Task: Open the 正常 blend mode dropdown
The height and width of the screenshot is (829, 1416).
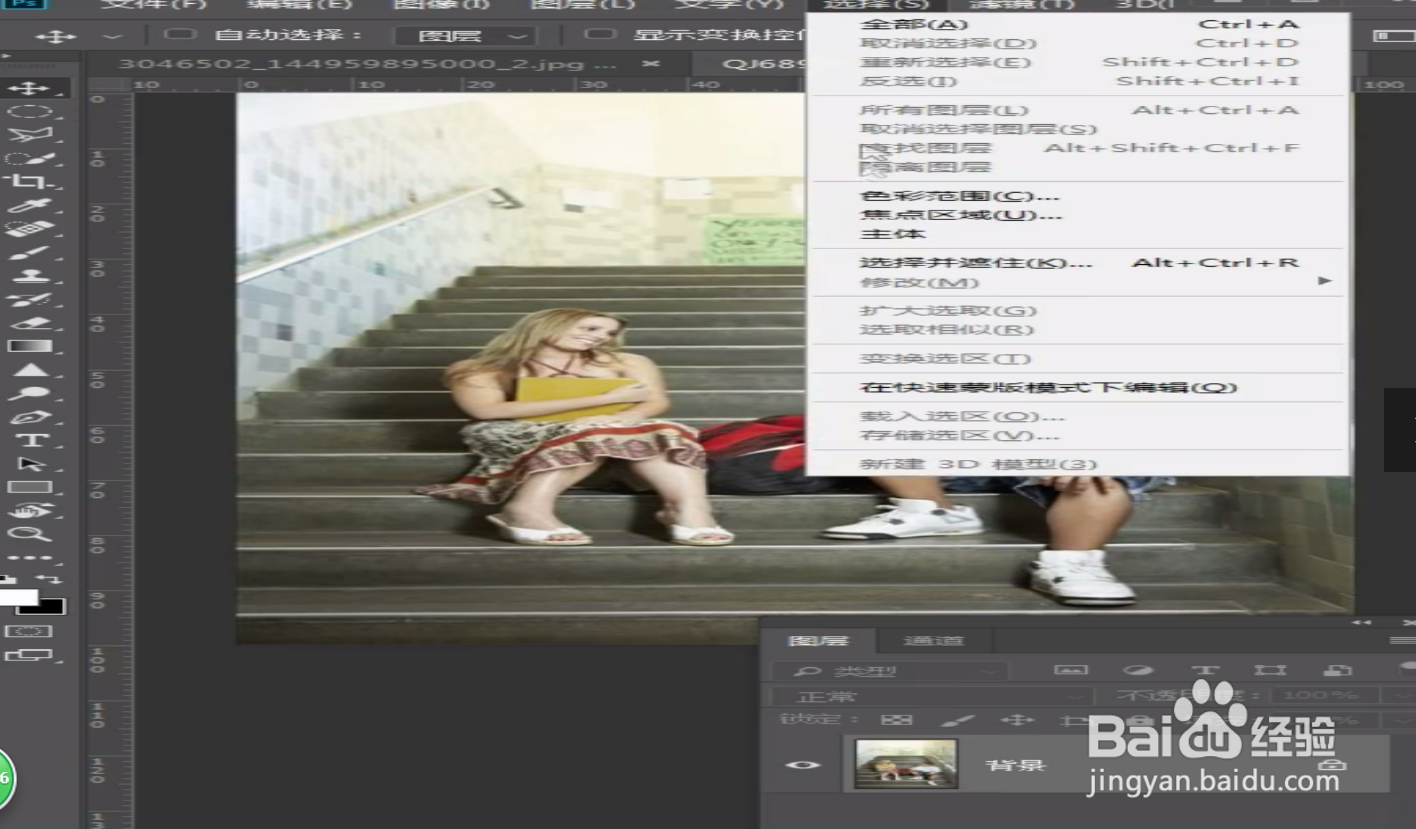Action: click(932, 696)
